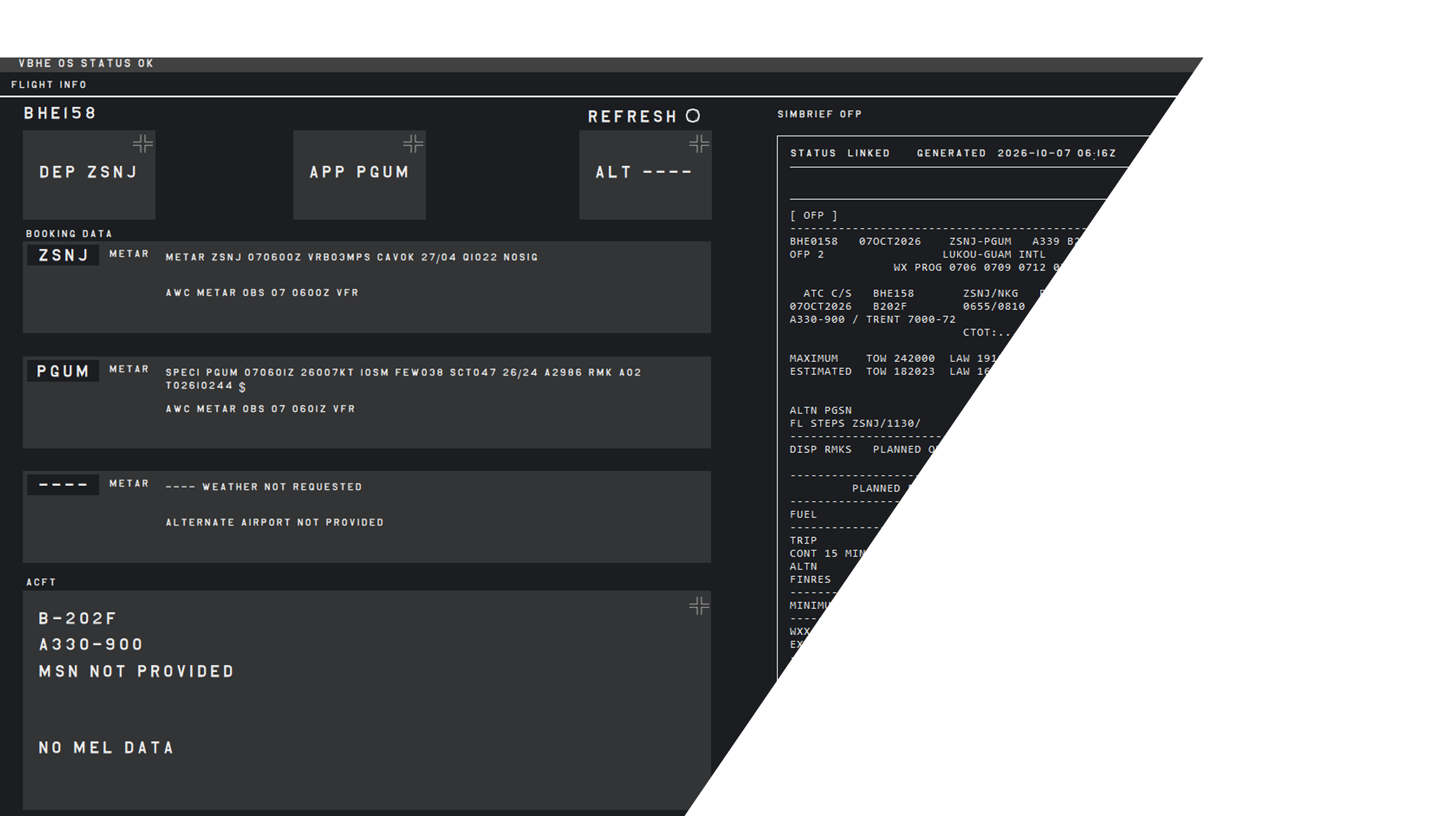Click the BOOKING DATA label
Image resolution: width=1456 pixels, height=816 pixels.
pyautogui.click(x=69, y=234)
